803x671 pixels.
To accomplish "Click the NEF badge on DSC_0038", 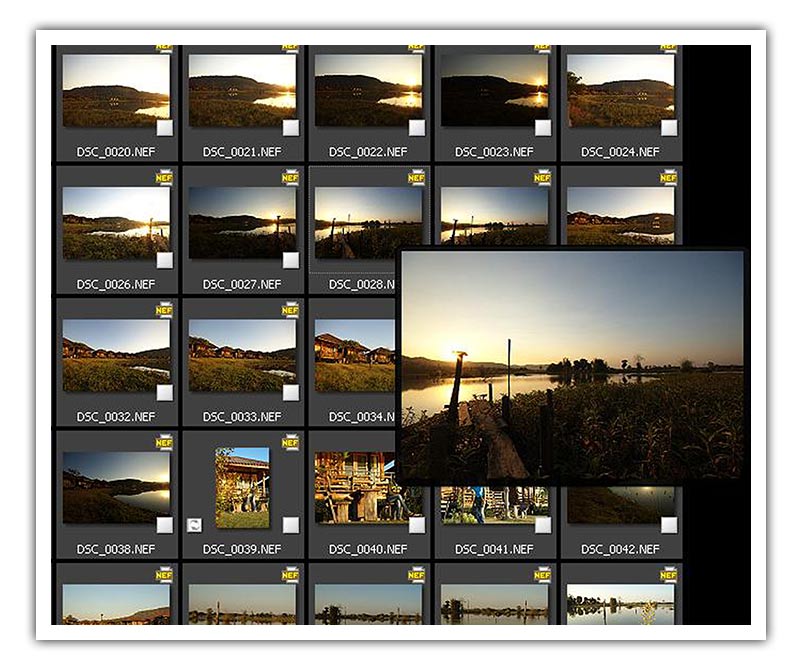I will click(x=164, y=442).
